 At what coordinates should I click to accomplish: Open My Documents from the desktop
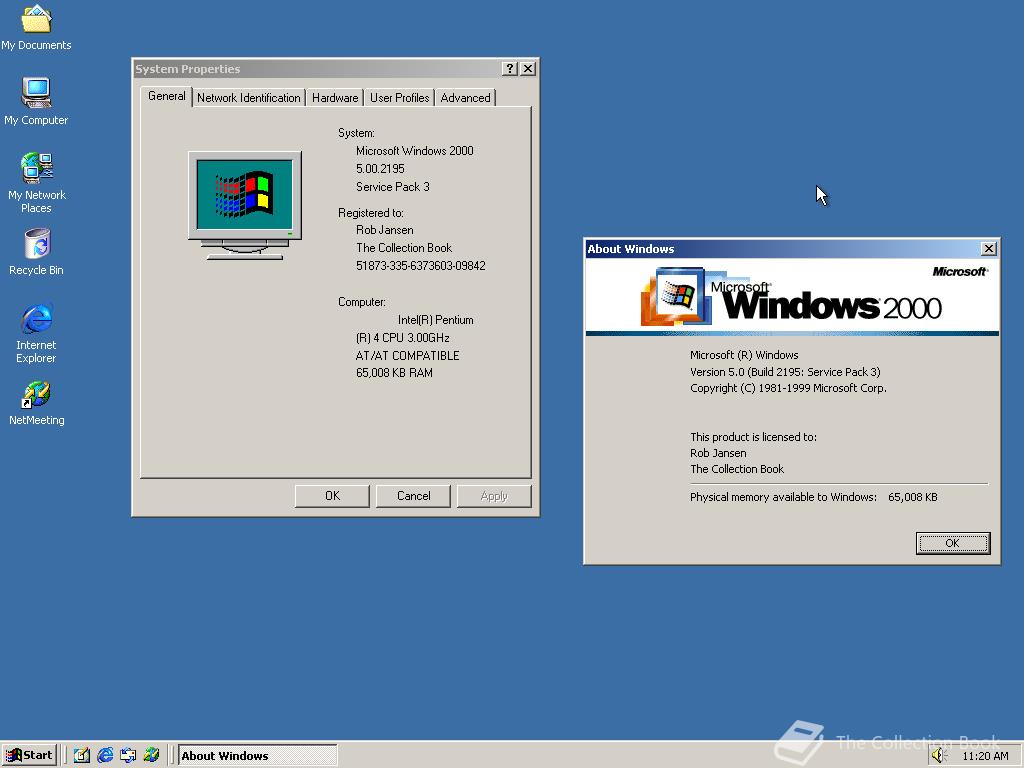[x=37, y=22]
